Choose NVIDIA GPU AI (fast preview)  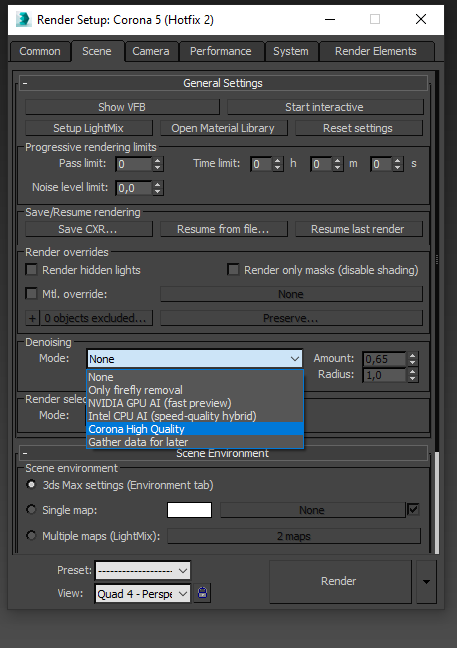tap(195, 403)
